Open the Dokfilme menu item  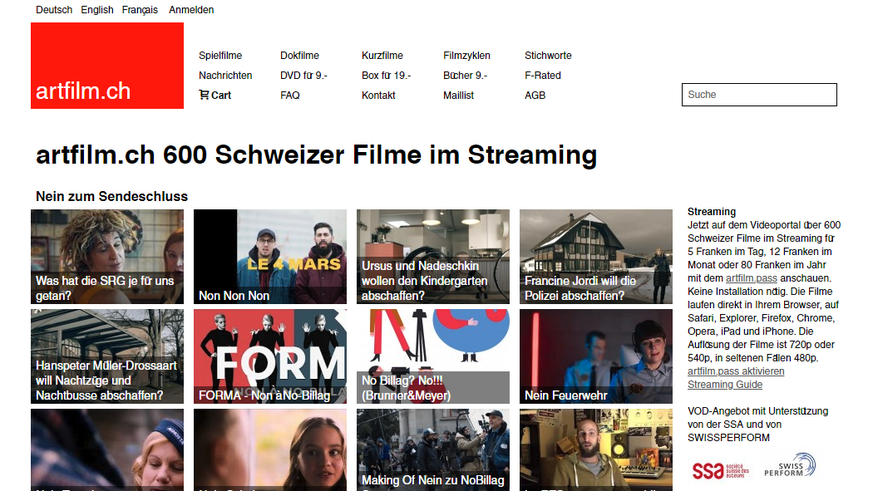(300, 56)
